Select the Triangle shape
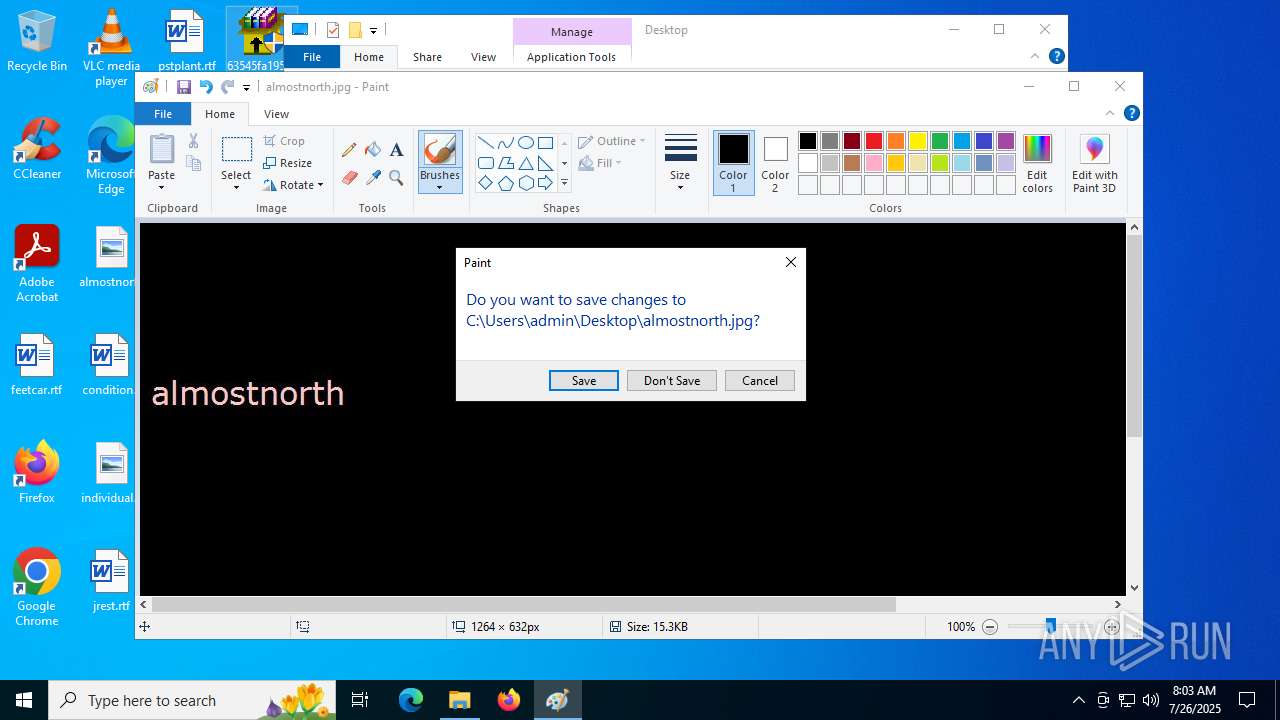The width and height of the screenshot is (1280, 720). tap(525, 163)
